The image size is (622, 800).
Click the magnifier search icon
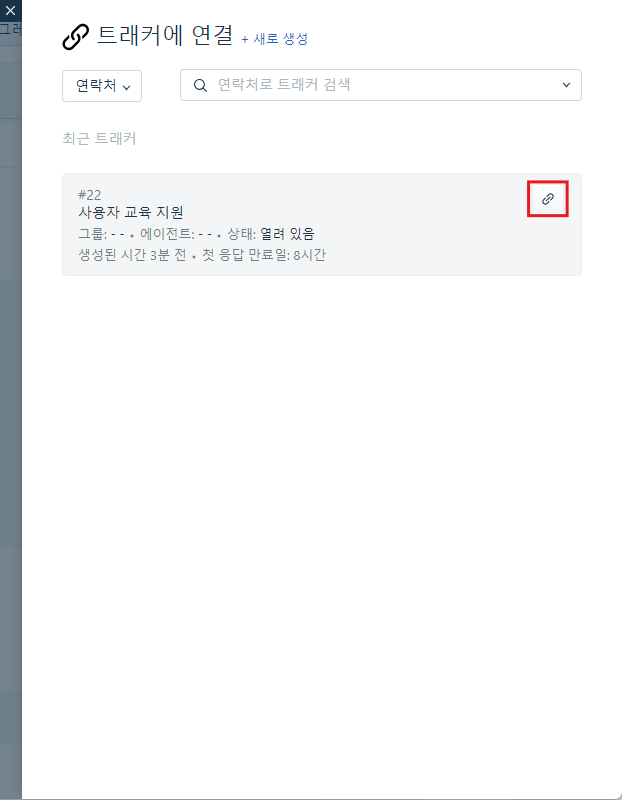[x=200, y=85]
